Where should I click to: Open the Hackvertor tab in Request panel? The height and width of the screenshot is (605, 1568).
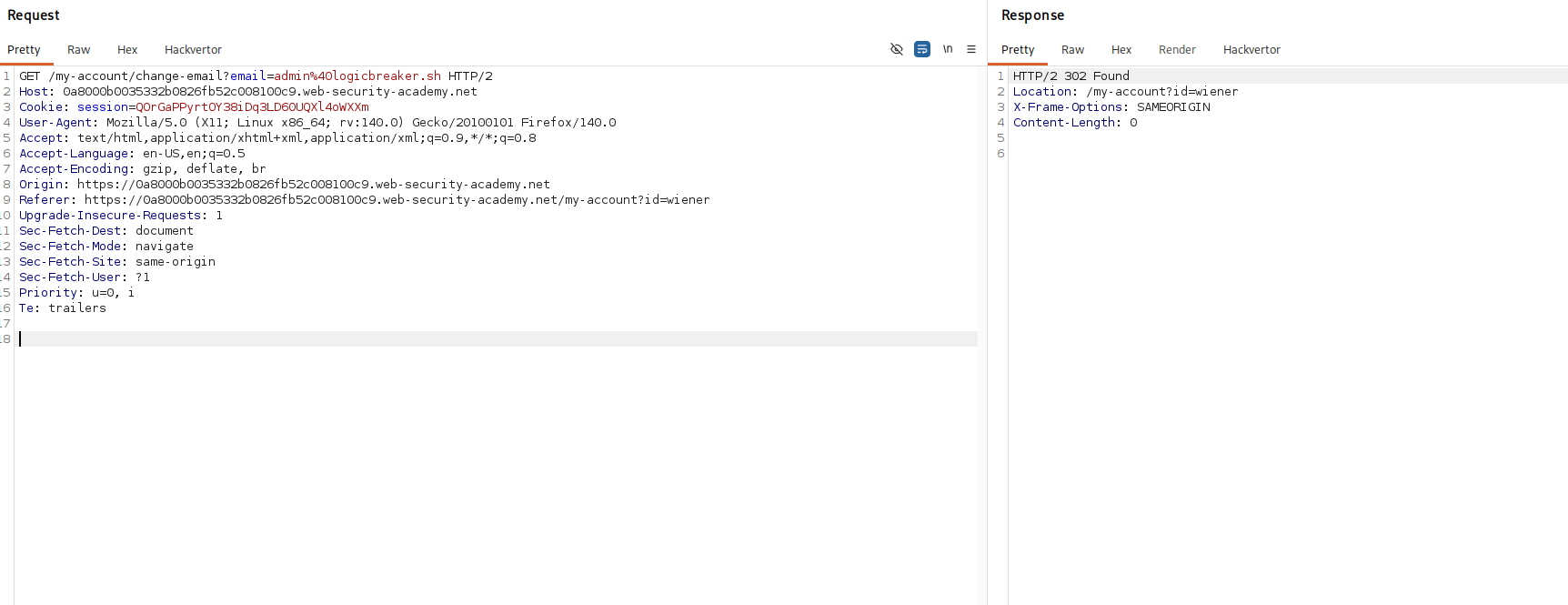click(x=193, y=50)
